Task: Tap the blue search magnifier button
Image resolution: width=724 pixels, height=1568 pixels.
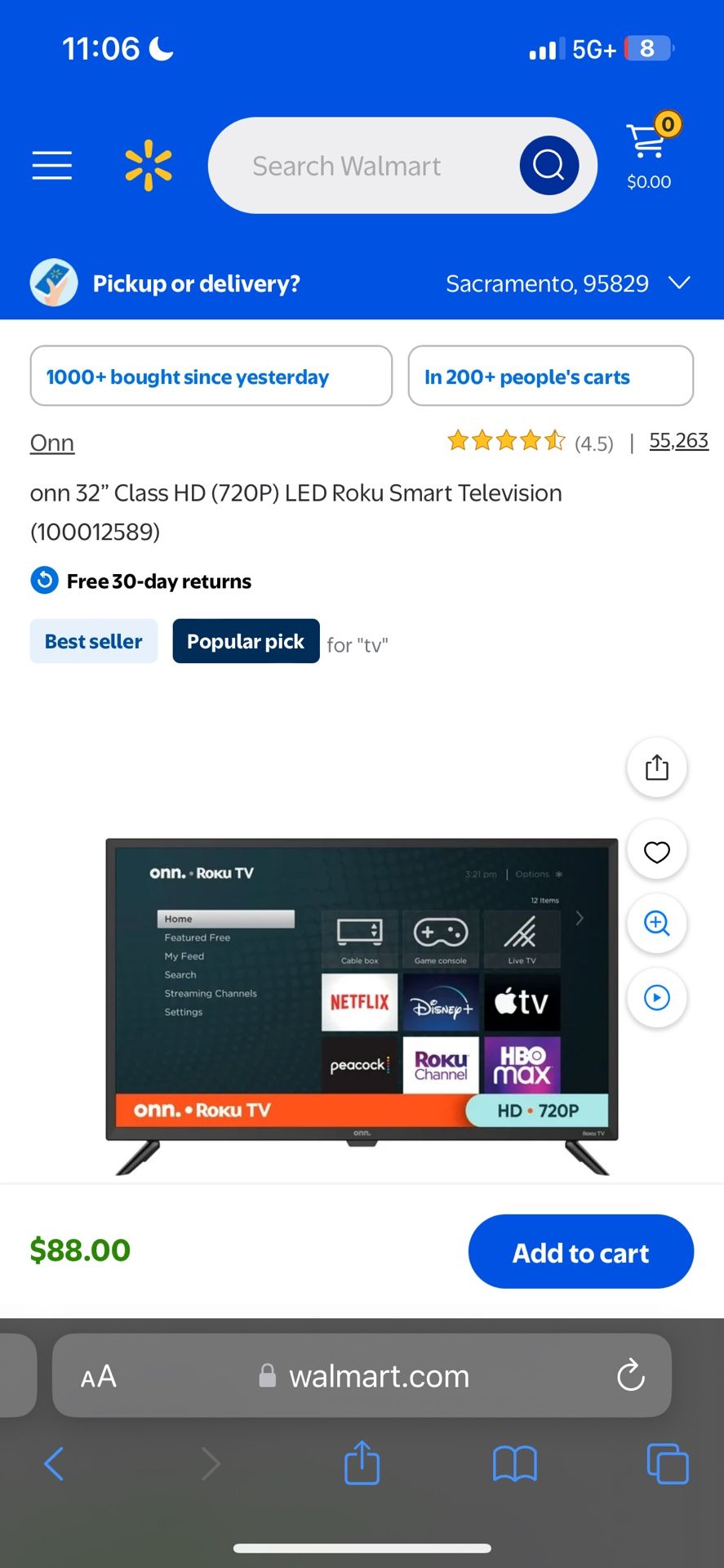Action: coord(549,165)
